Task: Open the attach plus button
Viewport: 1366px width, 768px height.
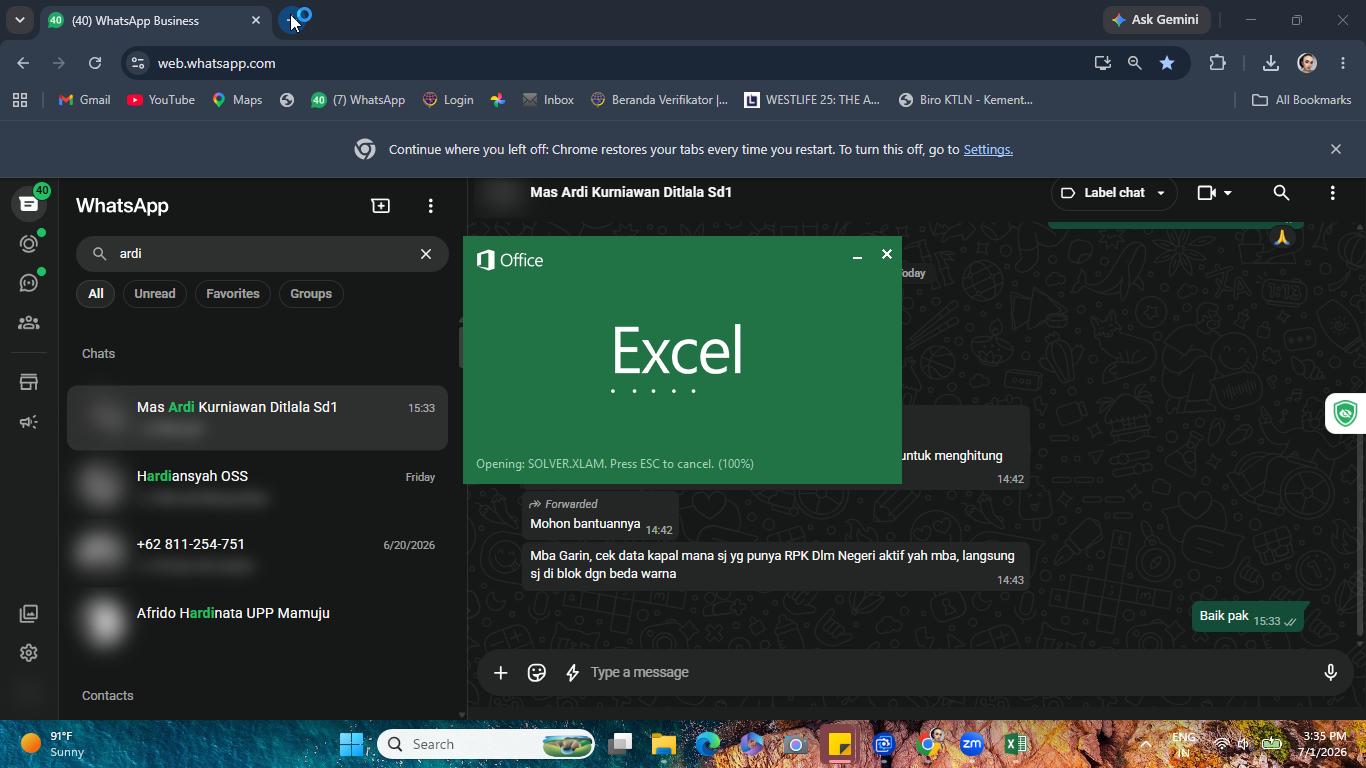Action: tap(500, 672)
